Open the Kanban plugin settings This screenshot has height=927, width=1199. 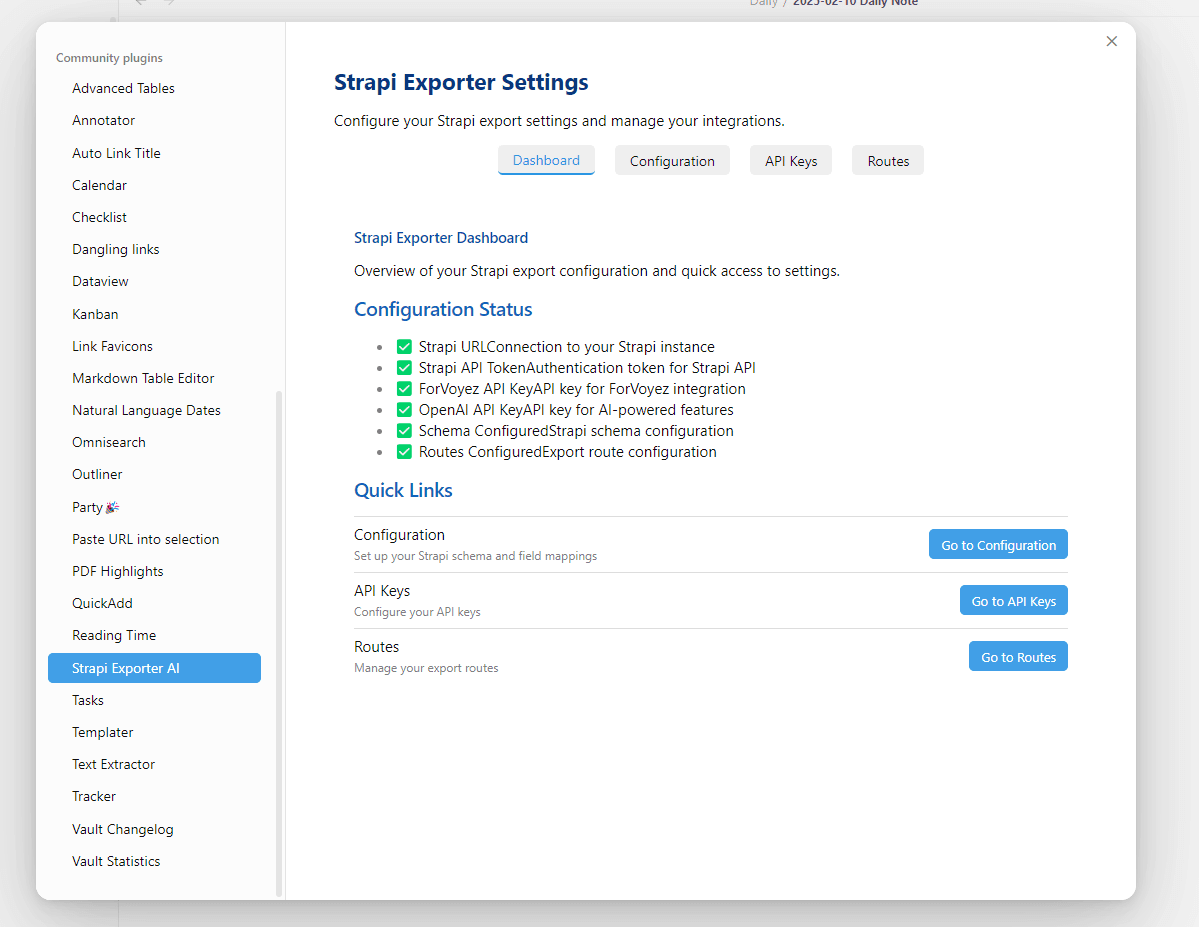(x=95, y=314)
